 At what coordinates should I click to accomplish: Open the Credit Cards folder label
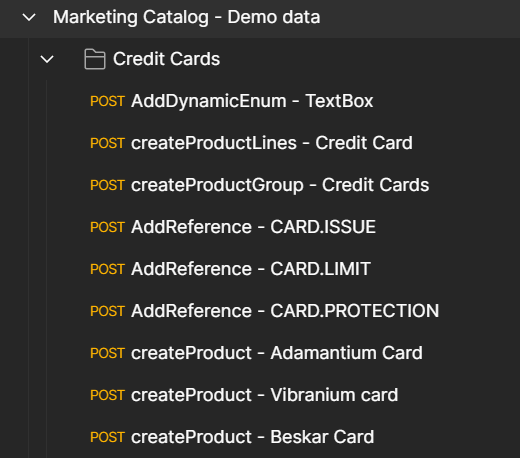166,59
